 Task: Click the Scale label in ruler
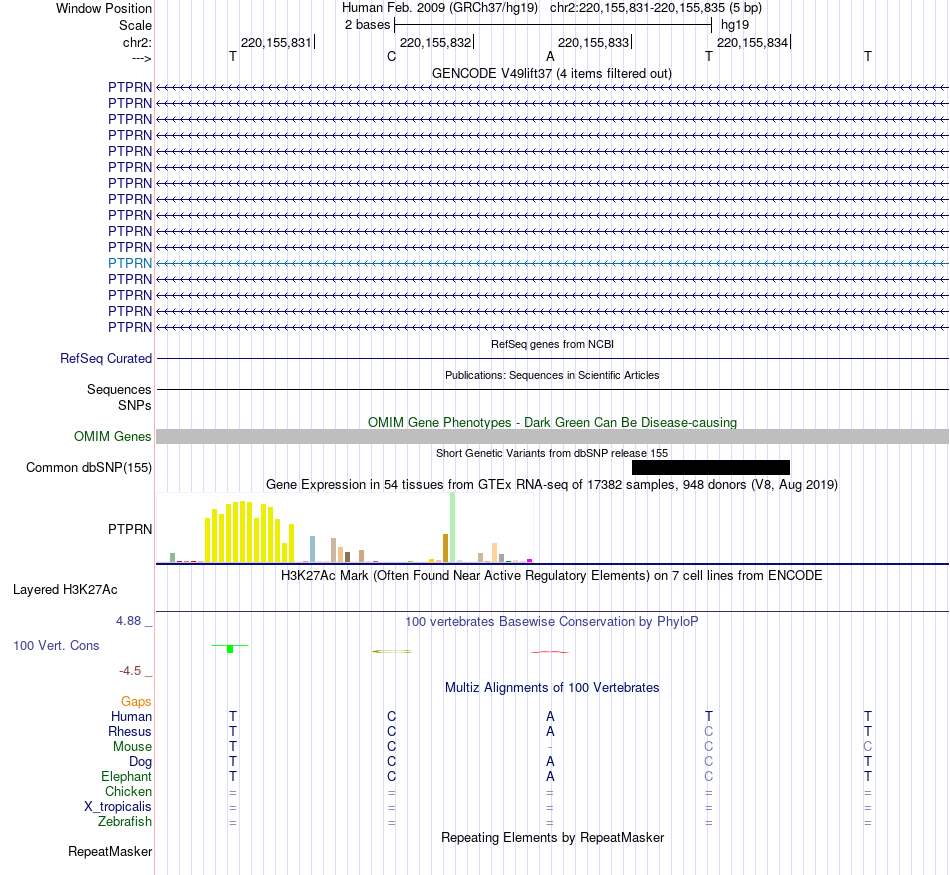(x=135, y=25)
